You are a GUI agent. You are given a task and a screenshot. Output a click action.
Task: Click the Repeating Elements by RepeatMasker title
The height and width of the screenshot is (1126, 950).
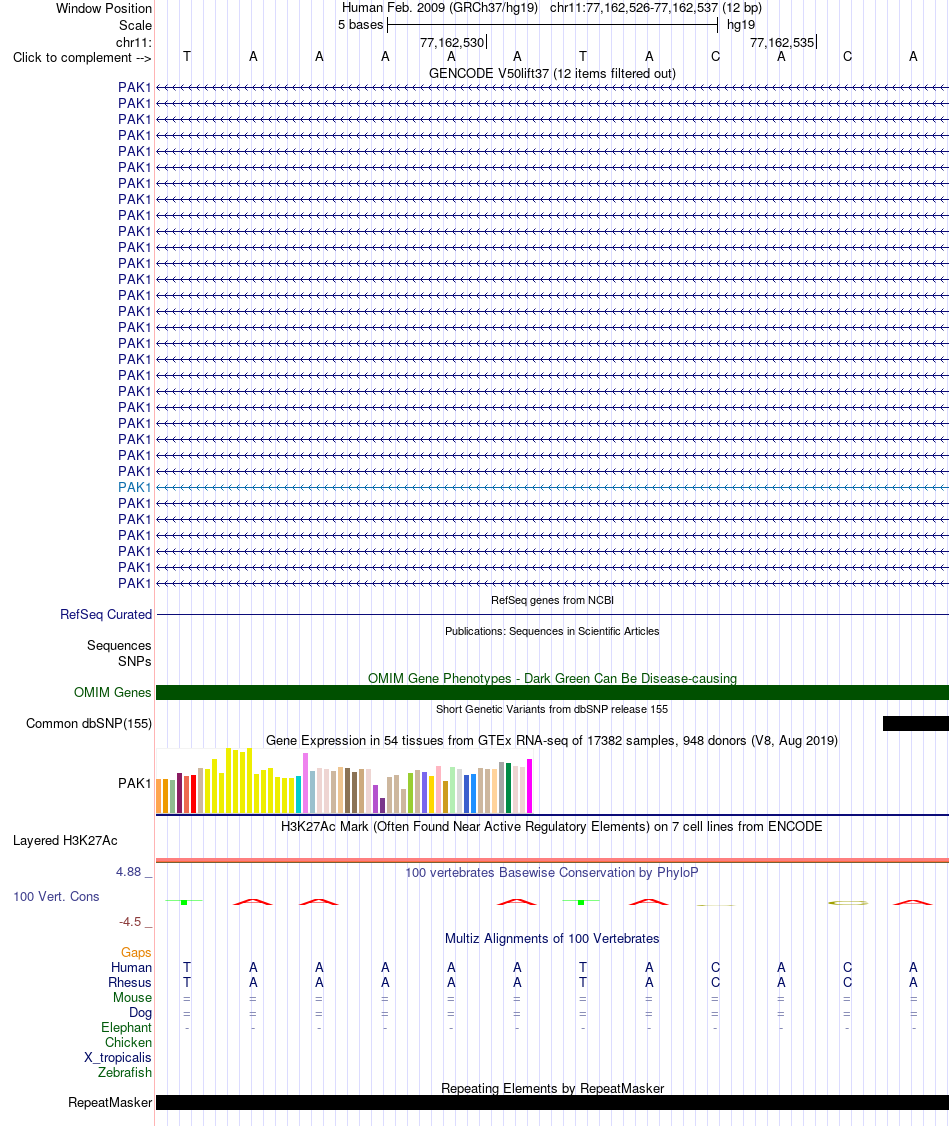click(552, 1088)
